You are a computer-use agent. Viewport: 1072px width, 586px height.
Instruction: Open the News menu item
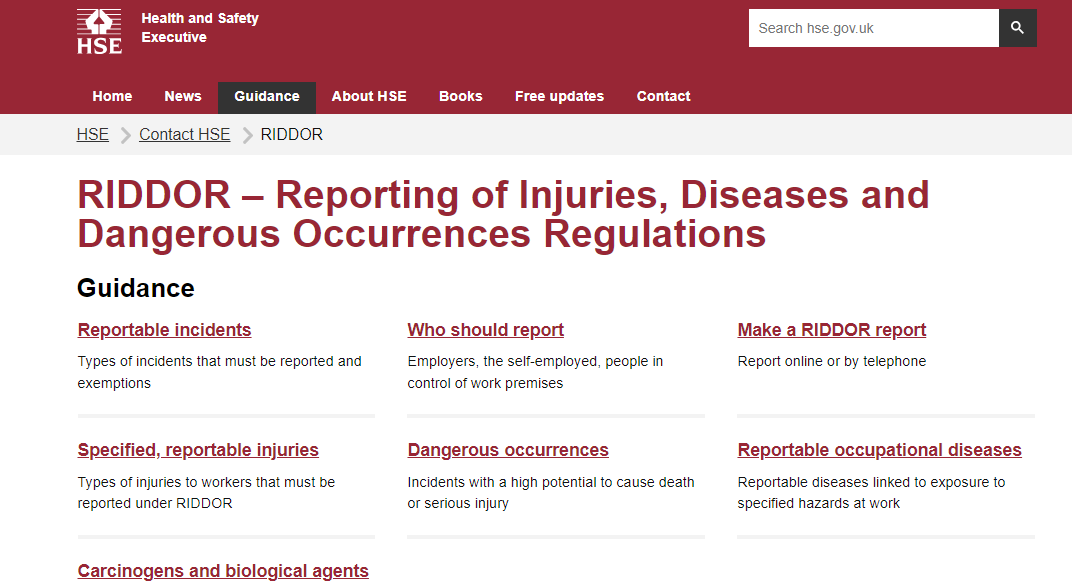tap(183, 96)
